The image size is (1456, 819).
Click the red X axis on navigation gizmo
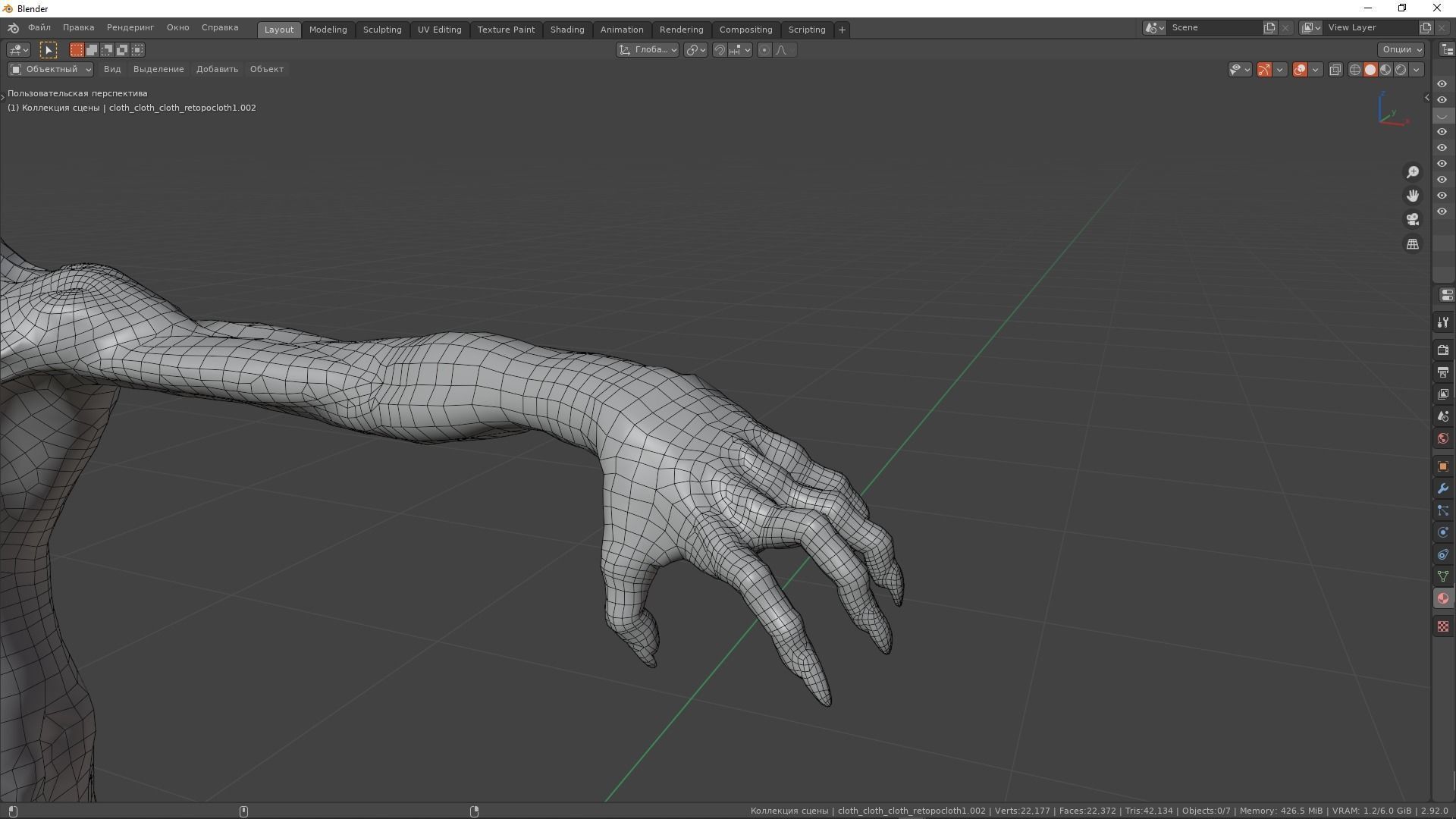1407,121
